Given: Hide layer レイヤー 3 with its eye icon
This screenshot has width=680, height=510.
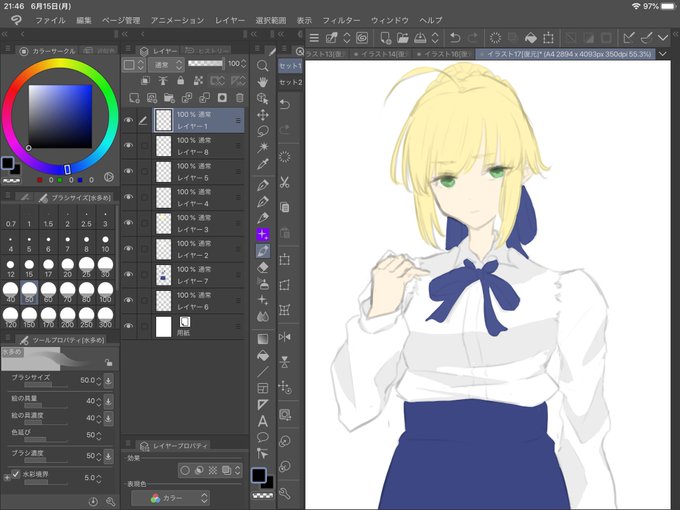Looking at the screenshot, I should (x=128, y=223).
